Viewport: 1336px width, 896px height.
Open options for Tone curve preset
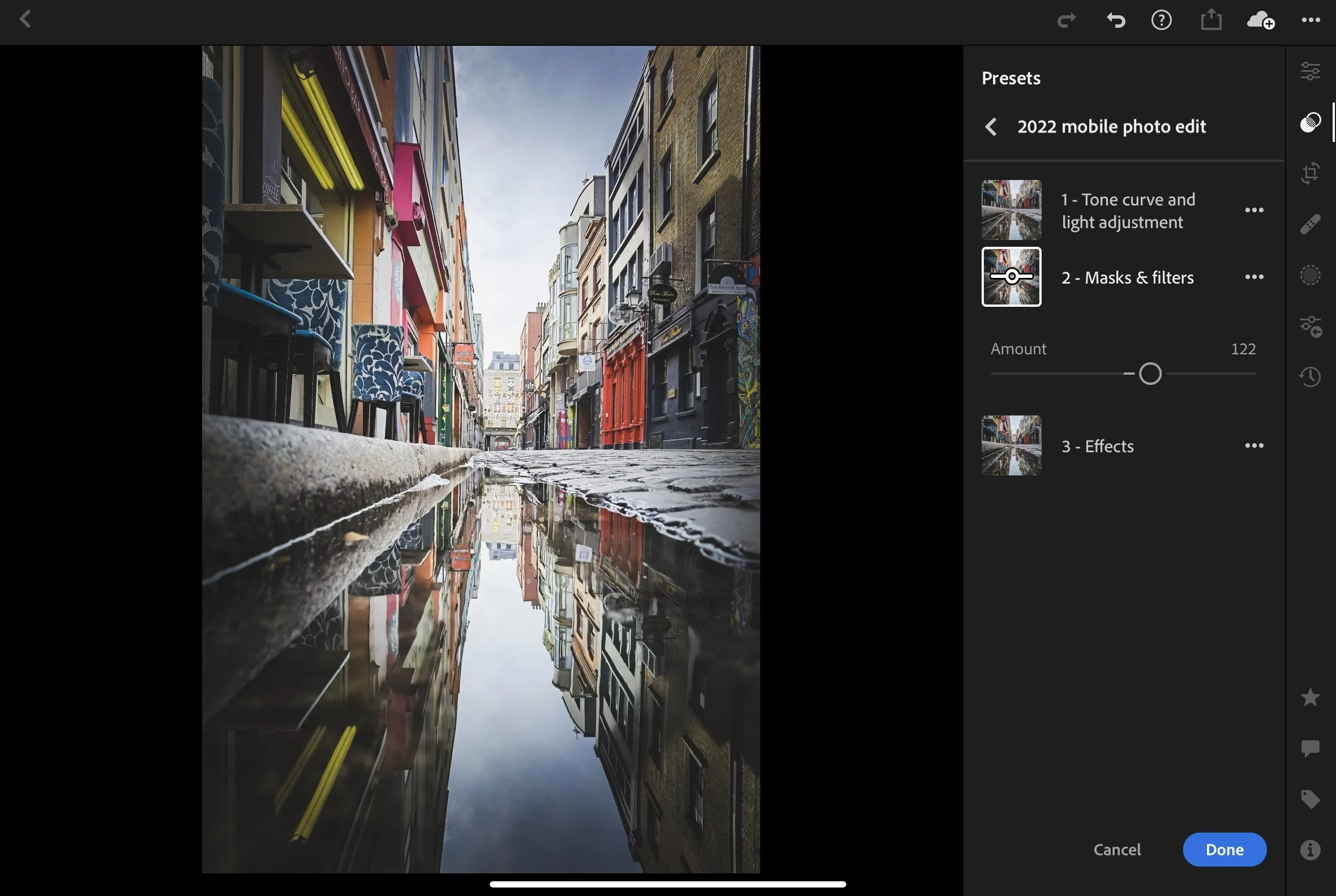click(x=1254, y=211)
